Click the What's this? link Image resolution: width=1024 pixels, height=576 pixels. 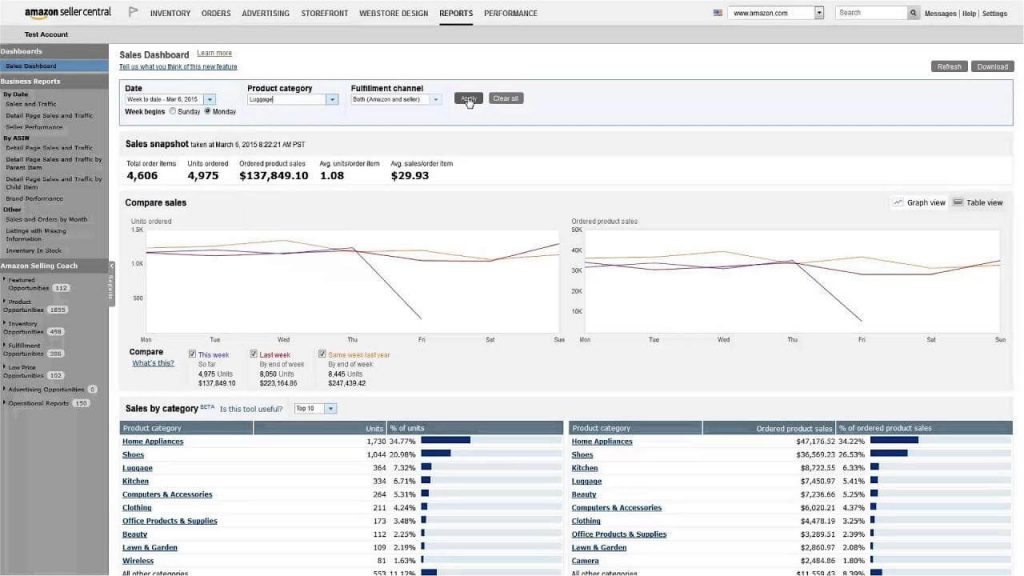(153, 363)
